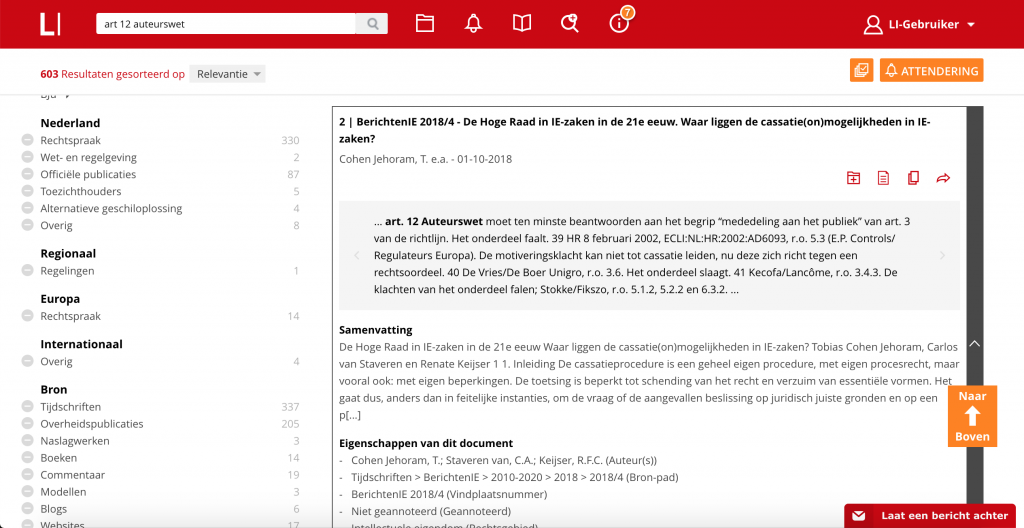1024x528 pixels.
Task: Click the 603 Resultaten count text
Action: tap(112, 74)
